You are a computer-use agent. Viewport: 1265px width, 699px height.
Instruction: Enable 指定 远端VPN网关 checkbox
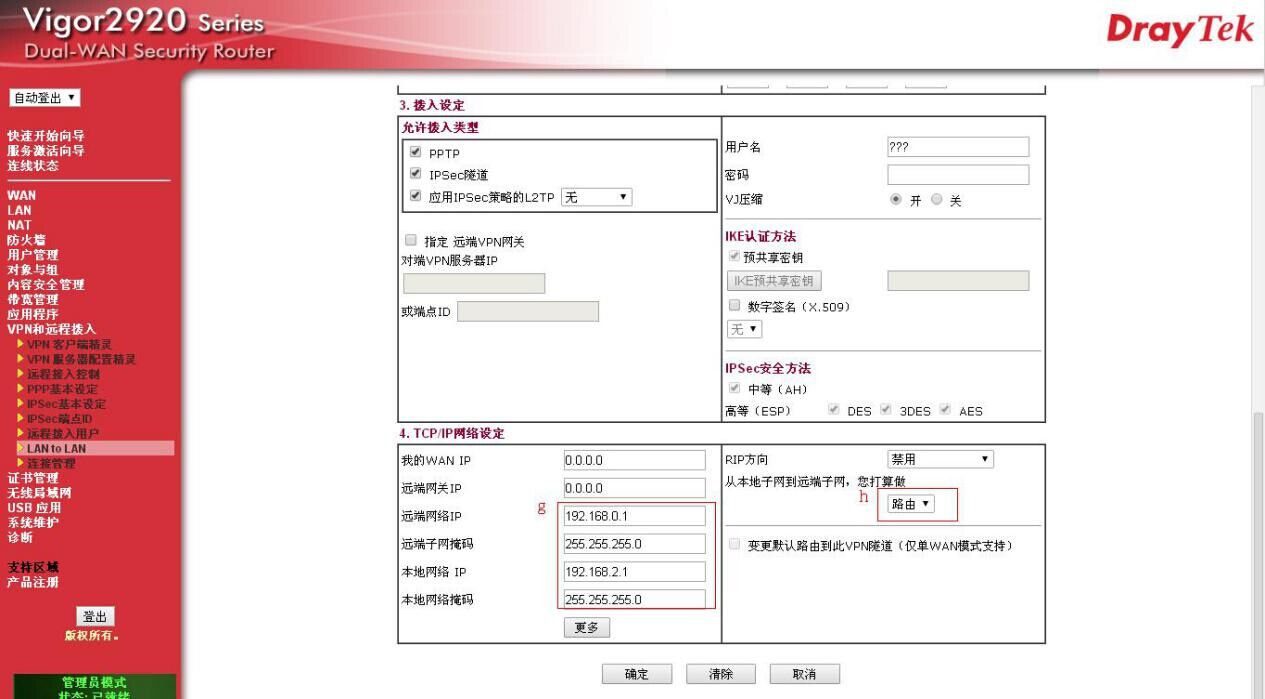pos(410,241)
